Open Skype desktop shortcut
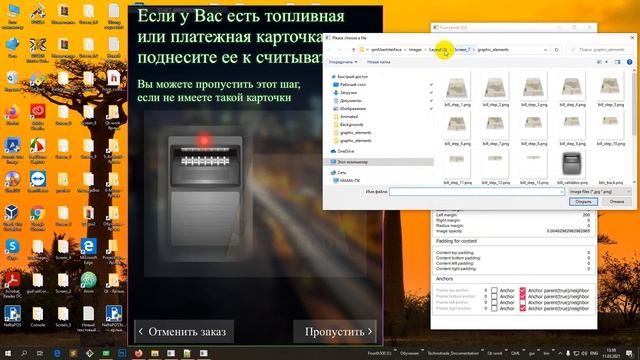 tap(12, 249)
